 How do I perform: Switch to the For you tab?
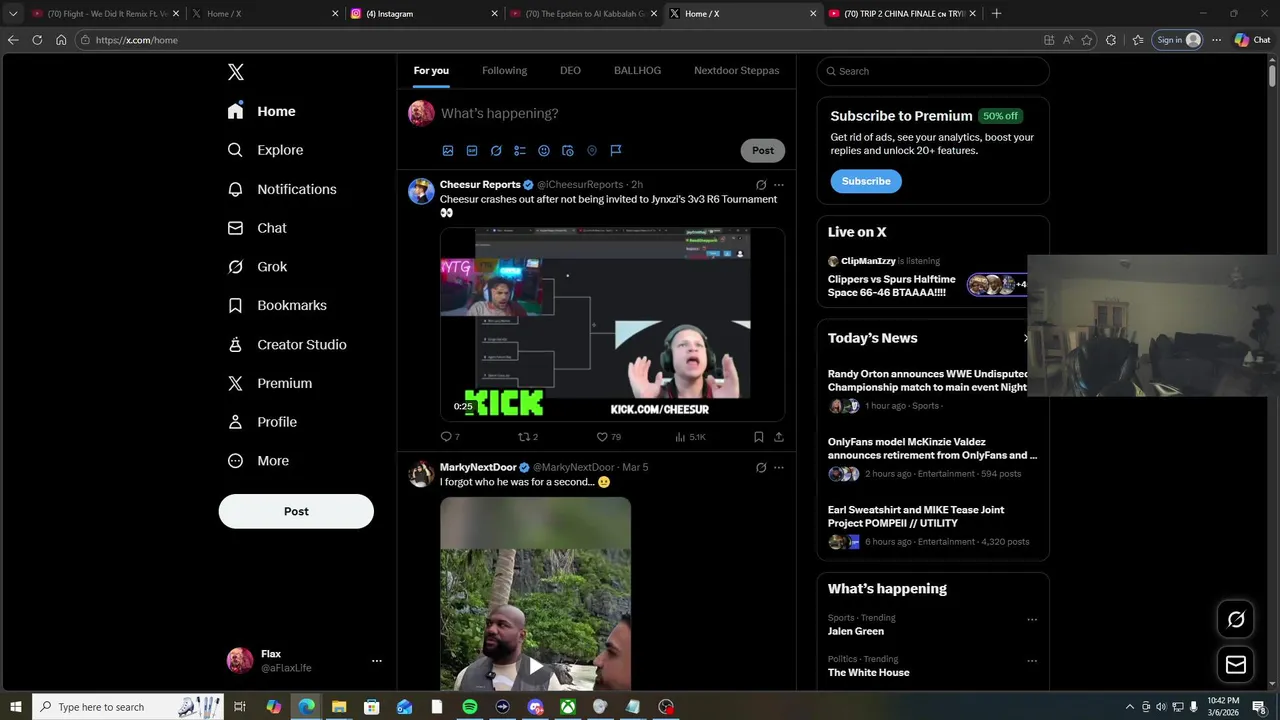pyautogui.click(x=431, y=70)
